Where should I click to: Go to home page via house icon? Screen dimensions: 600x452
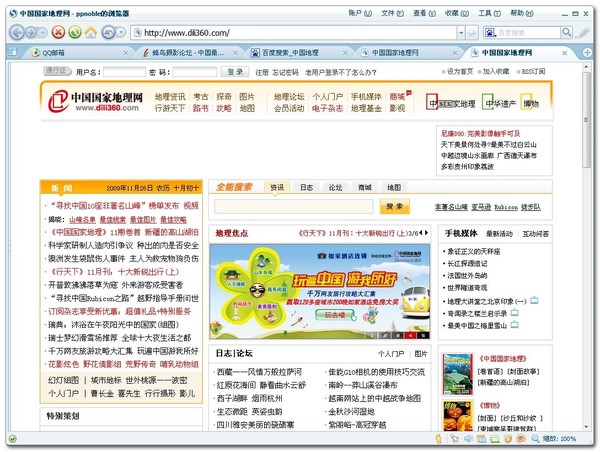(x=91, y=33)
